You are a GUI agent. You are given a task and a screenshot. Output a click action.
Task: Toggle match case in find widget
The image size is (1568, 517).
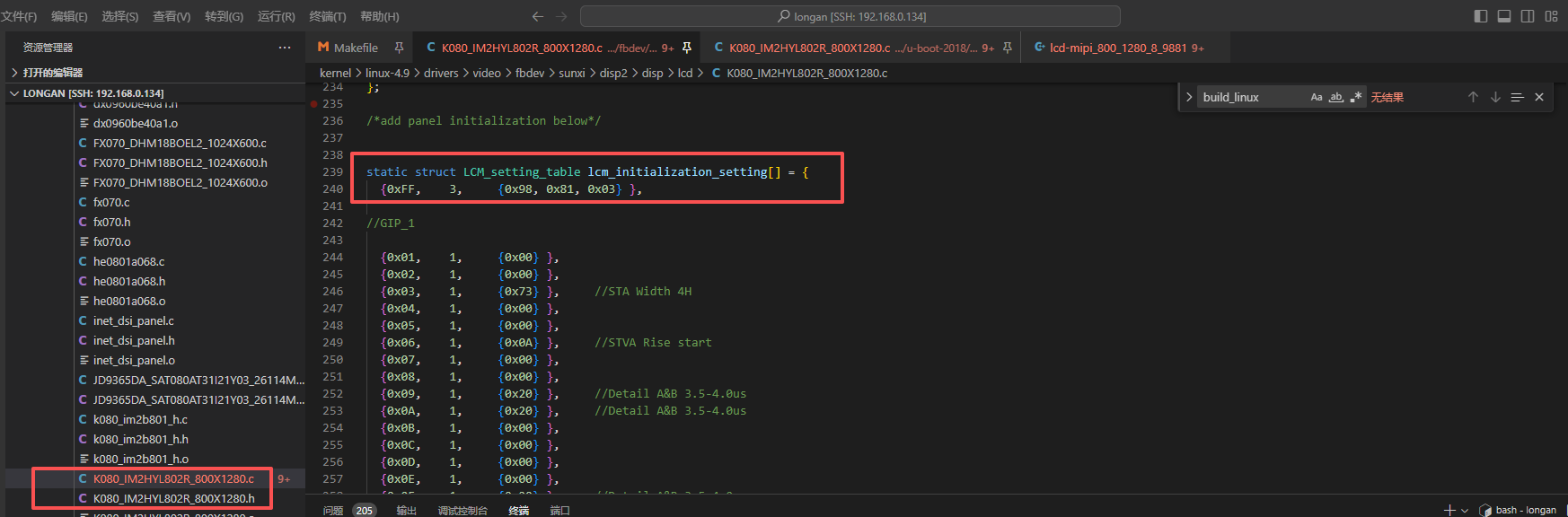click(1317, 97)
